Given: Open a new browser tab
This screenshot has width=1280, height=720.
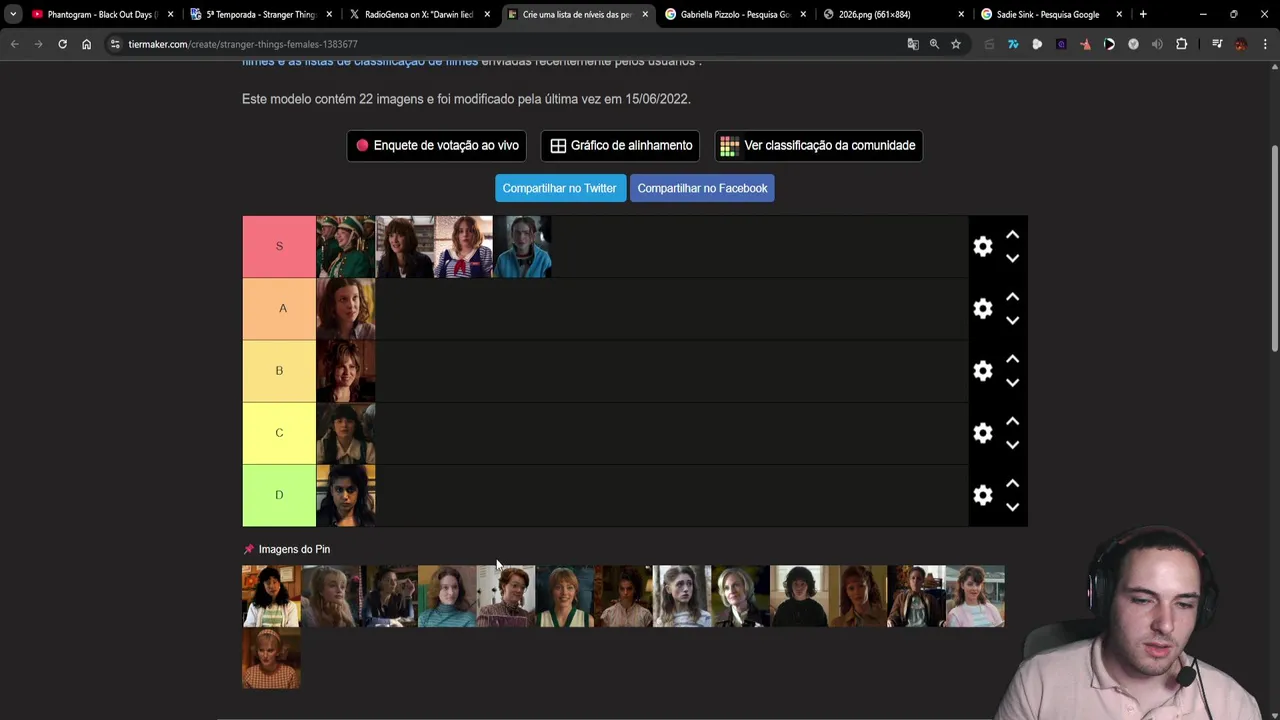Looking at the screenshot, I should tap(1143, 14).
